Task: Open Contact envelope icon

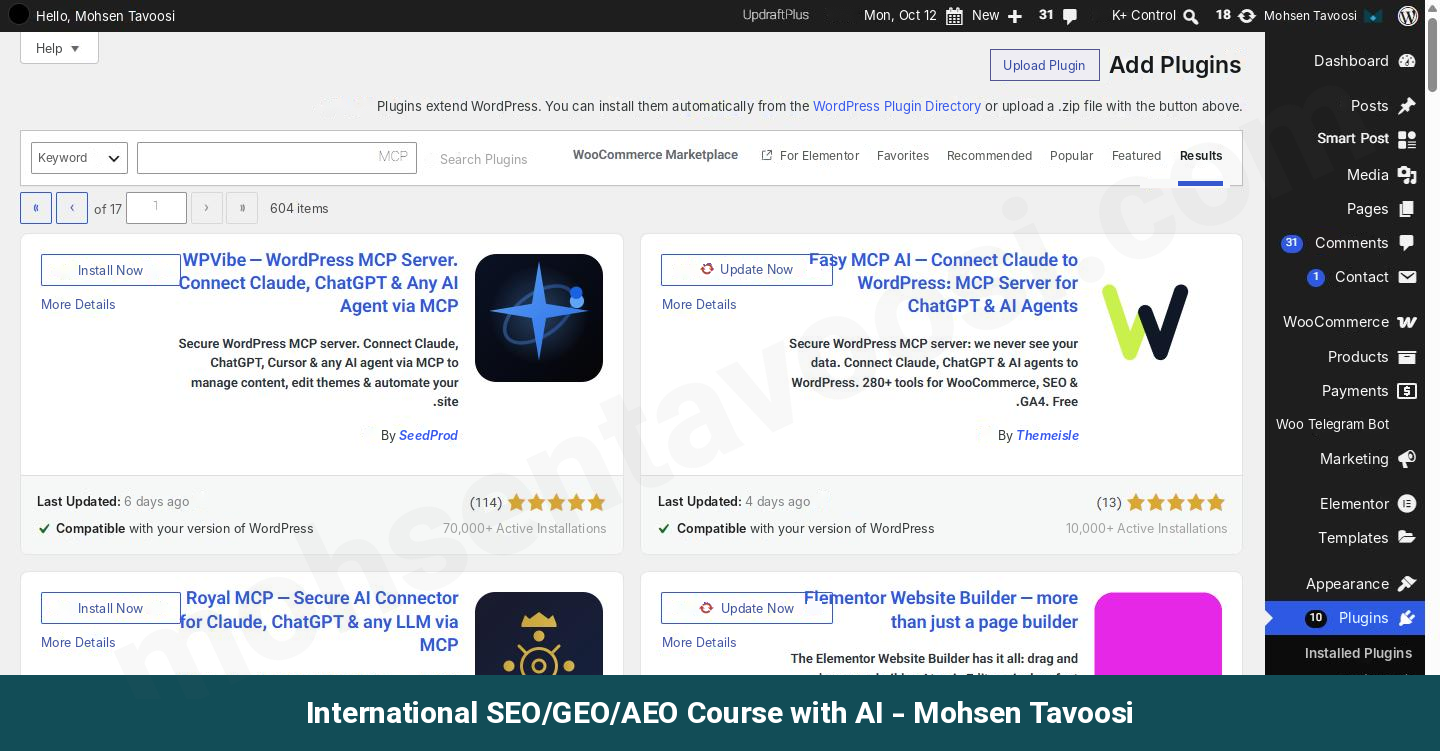Action: (1407, 277)
